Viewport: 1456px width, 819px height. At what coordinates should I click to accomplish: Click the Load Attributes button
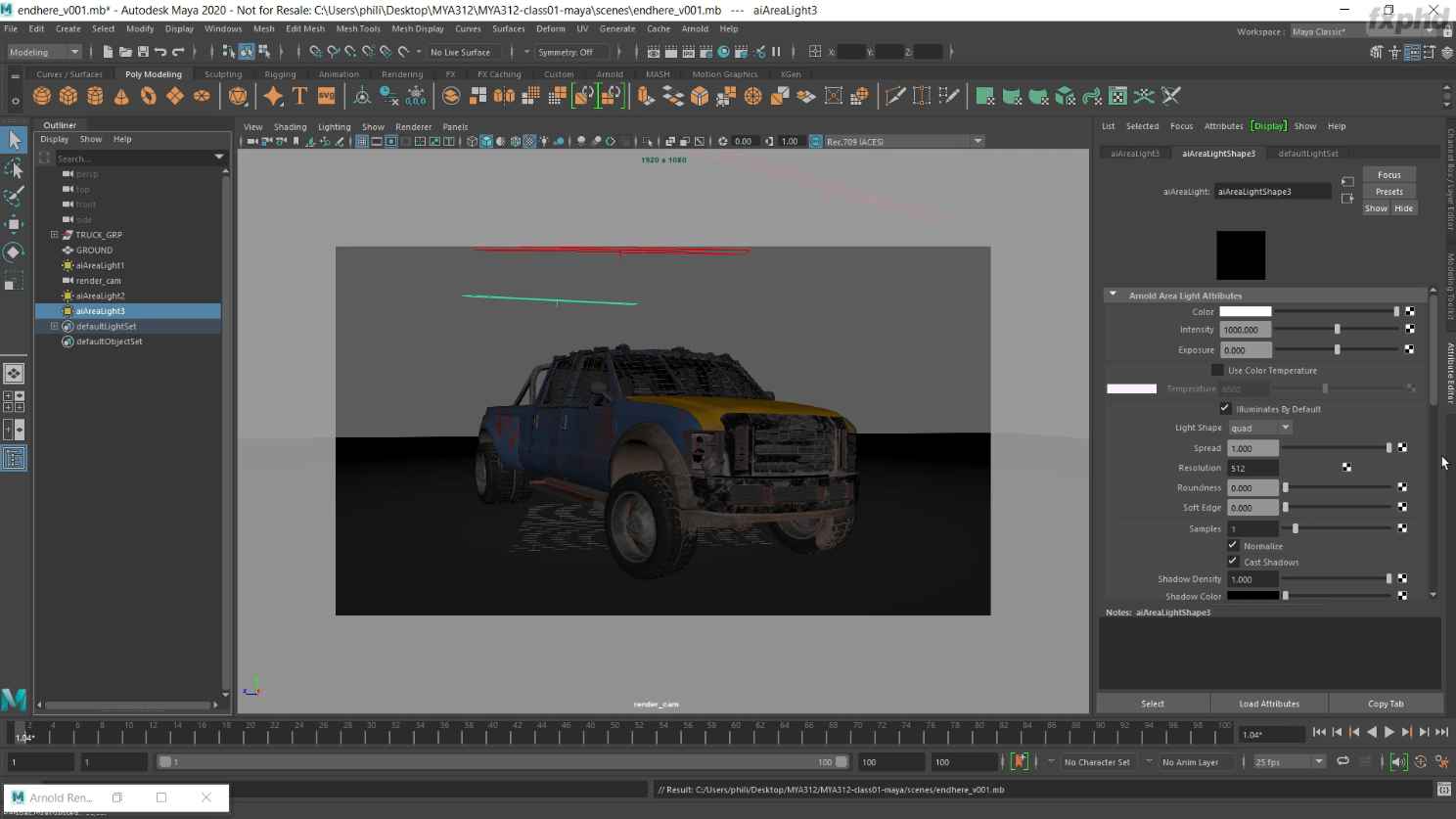click(1269, 704)
